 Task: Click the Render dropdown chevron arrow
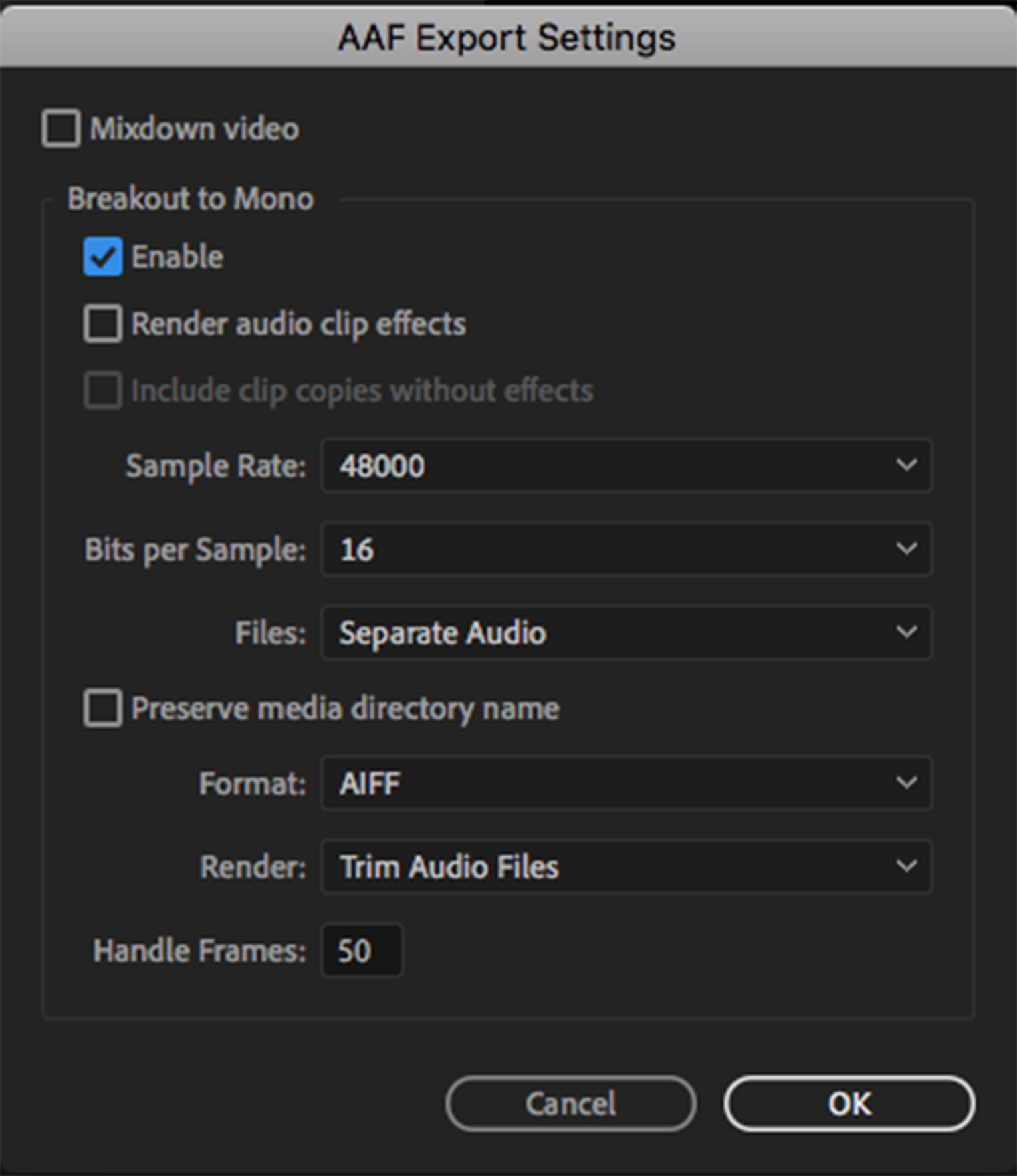[906, 866]
